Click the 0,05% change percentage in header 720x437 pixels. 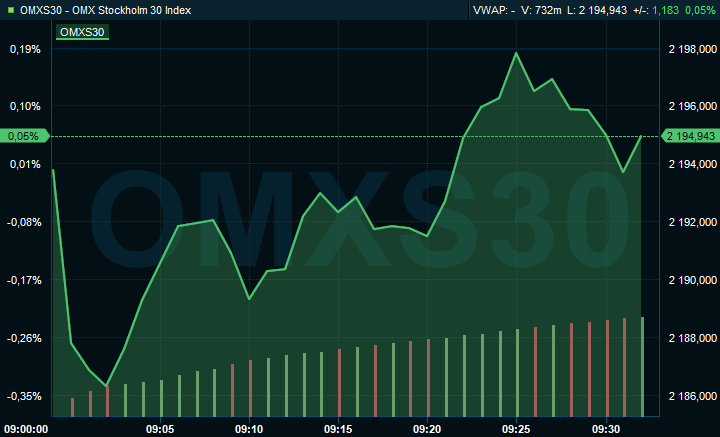click(700, 10)
